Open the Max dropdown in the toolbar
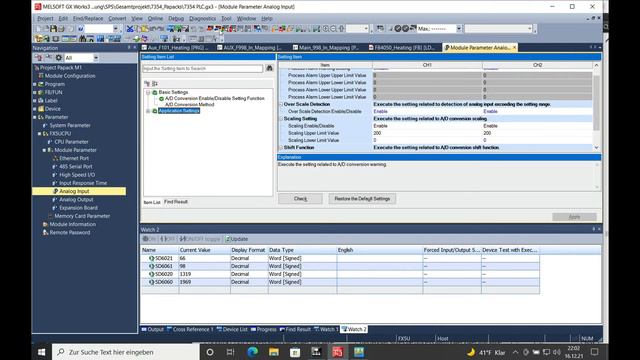The image size is (640, 360). coord(459,29)
